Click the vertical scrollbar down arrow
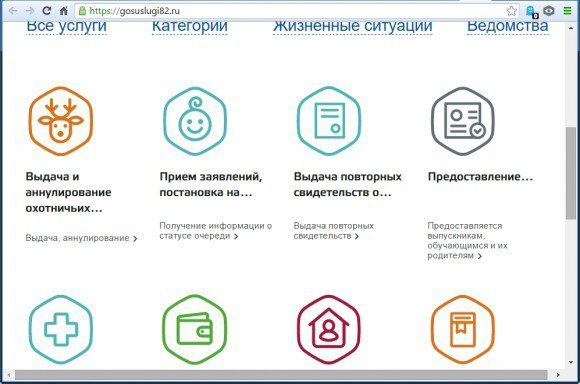The image size is (580, 384). [571, 363]
